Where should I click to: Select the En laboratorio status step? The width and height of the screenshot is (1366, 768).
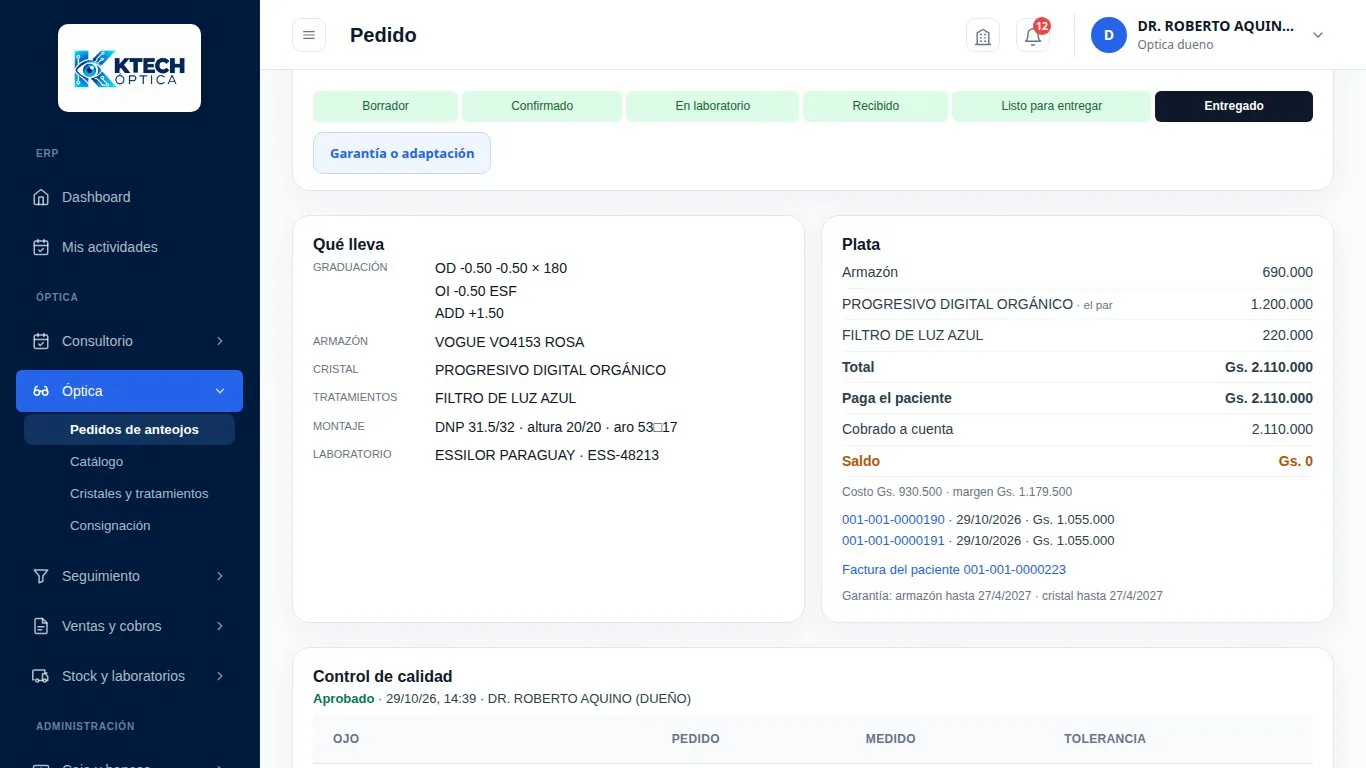point(712,106)
